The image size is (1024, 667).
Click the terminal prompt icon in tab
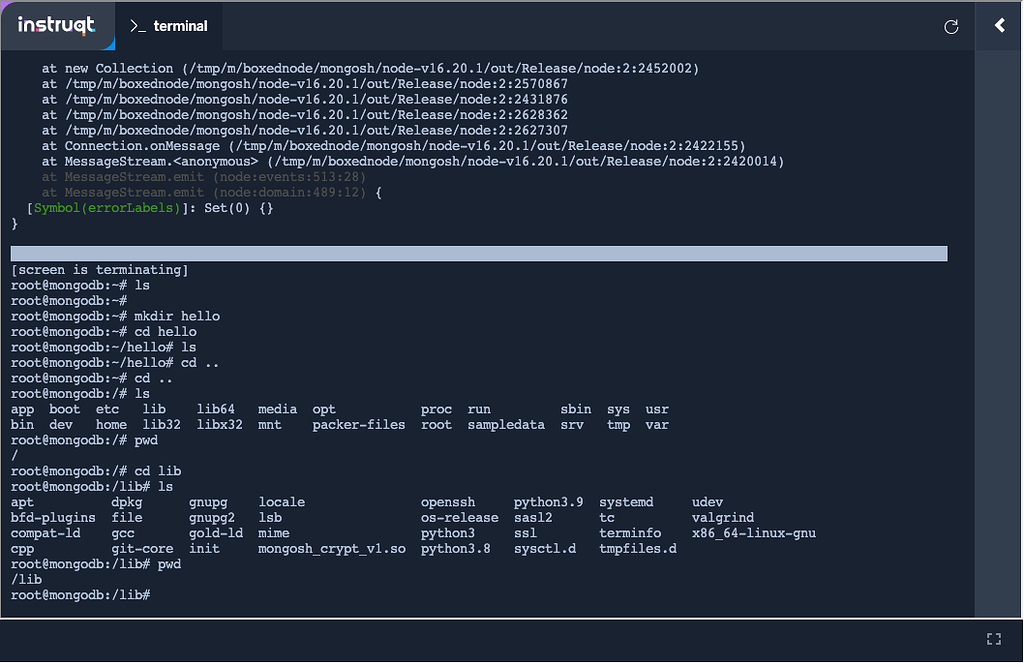(138, 27)
